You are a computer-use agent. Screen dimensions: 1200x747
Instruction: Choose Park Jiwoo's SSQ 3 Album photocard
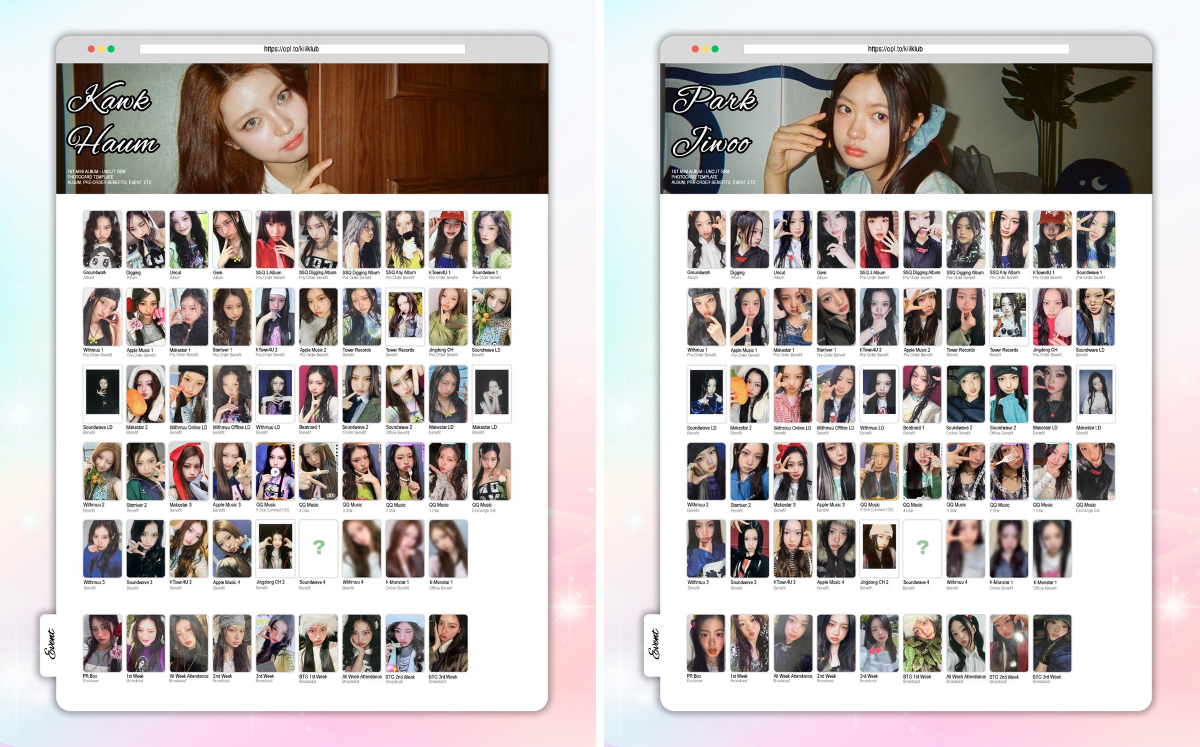879,239
